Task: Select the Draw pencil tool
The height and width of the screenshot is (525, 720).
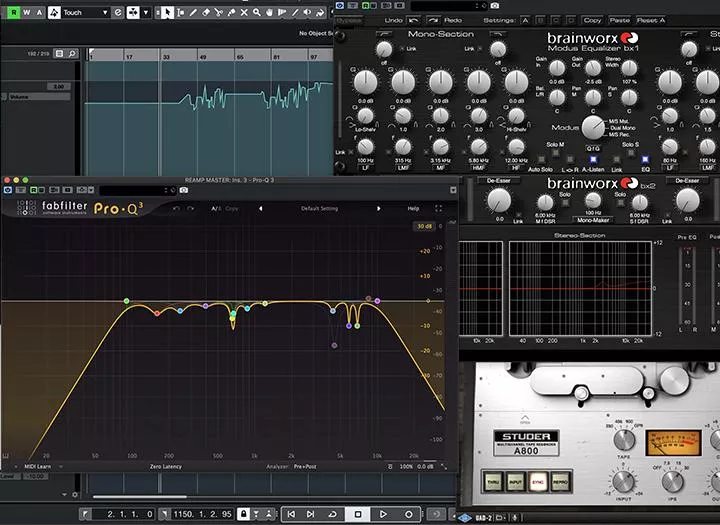Action: pyautogui.click(x=193, y=12)
